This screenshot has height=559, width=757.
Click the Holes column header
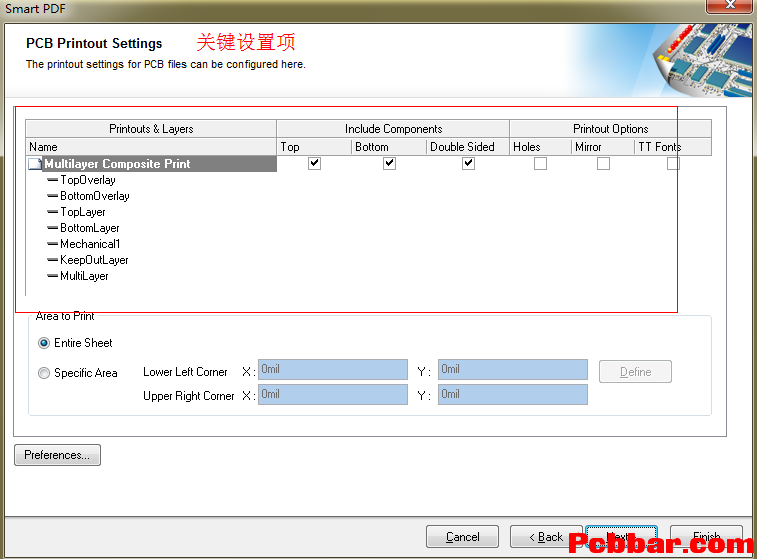click(x=541, y=147)
